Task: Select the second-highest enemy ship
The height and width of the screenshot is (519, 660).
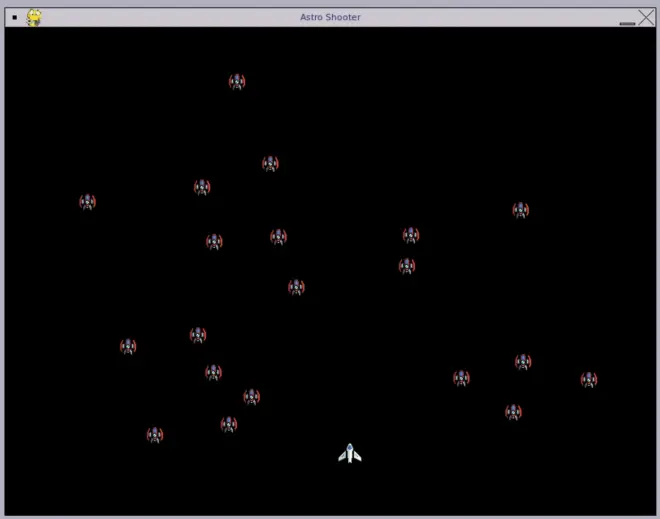Action: (270, 164)
